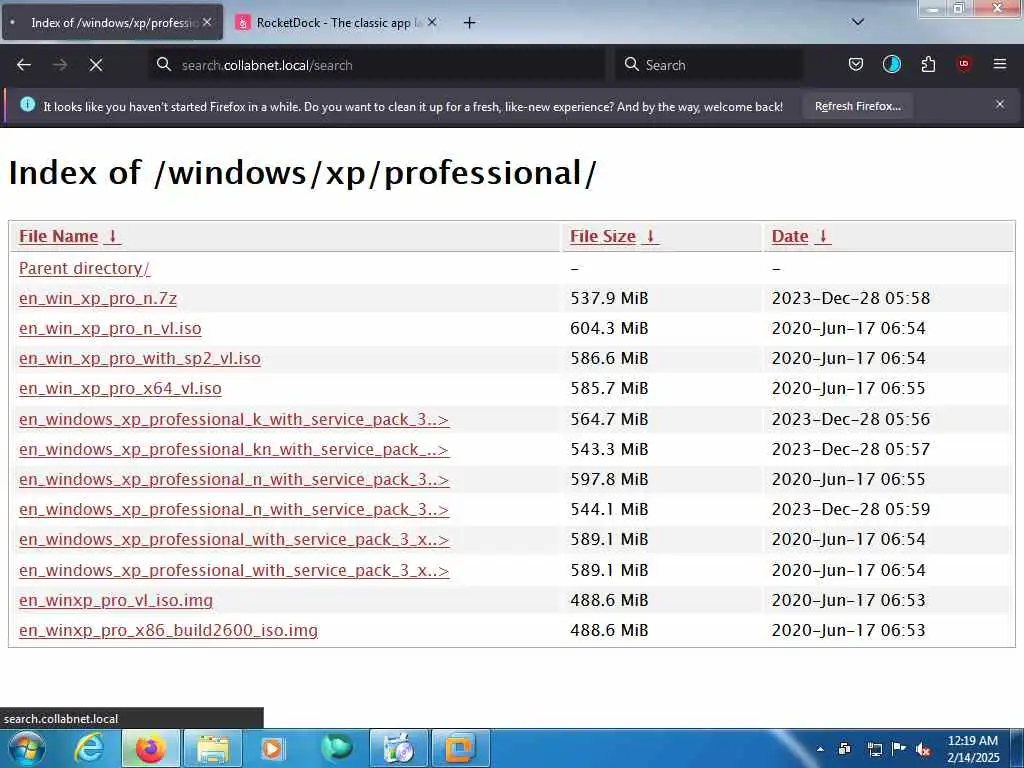Focus the address bar URL field

(376, 65)
